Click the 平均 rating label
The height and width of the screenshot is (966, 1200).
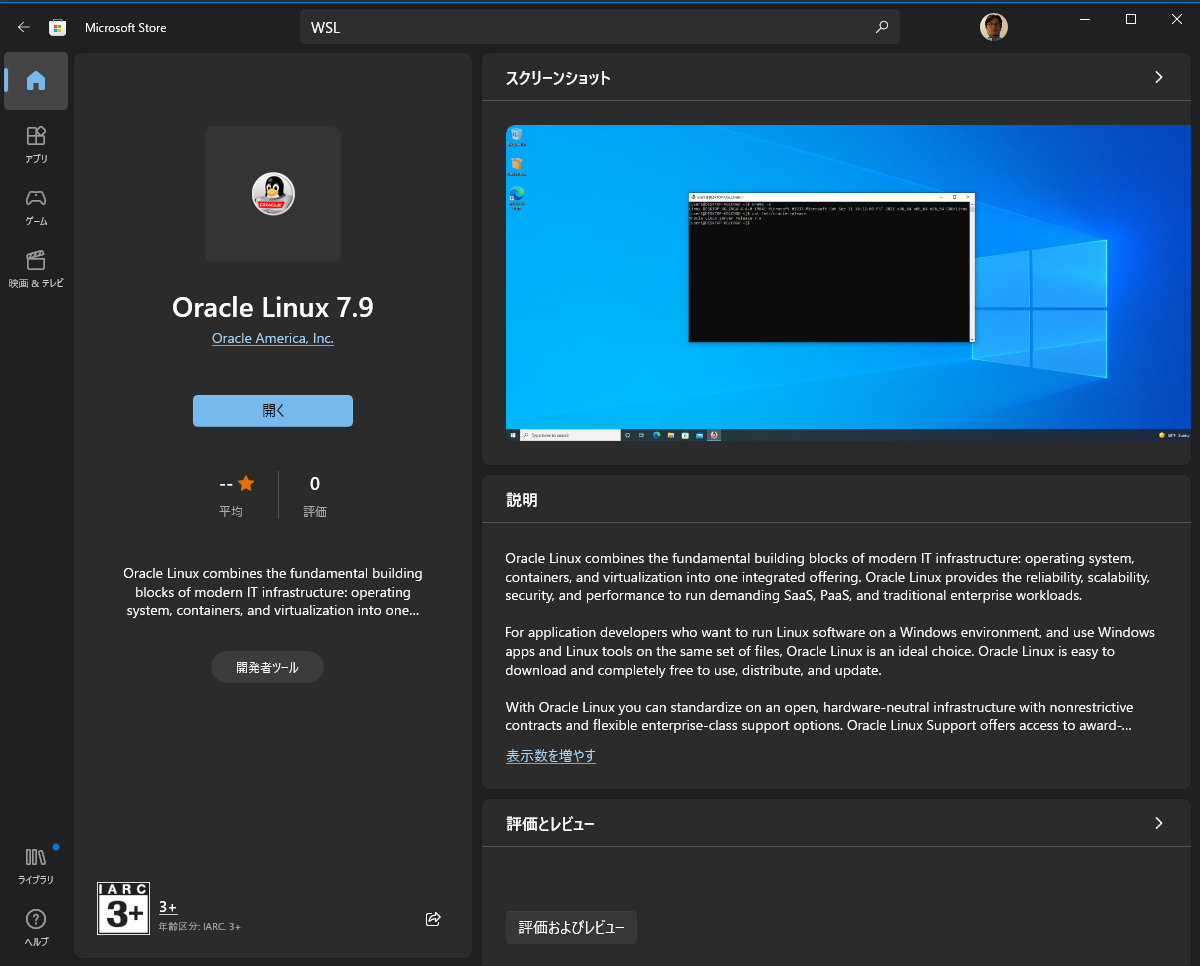pos(231,511)
